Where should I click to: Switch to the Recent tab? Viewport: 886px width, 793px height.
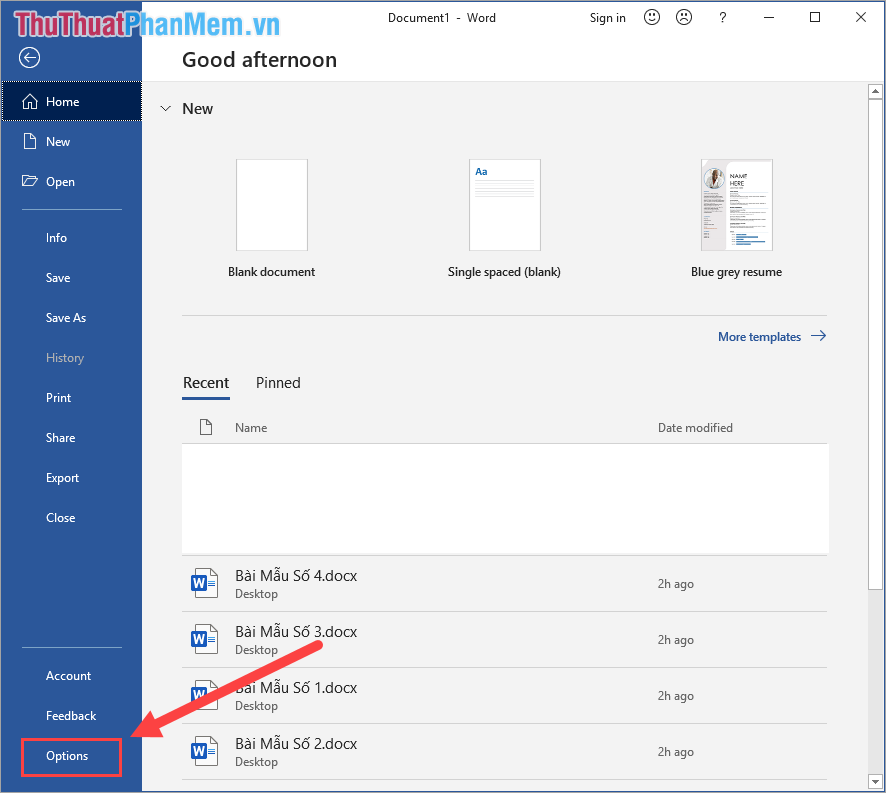(206, 383)
